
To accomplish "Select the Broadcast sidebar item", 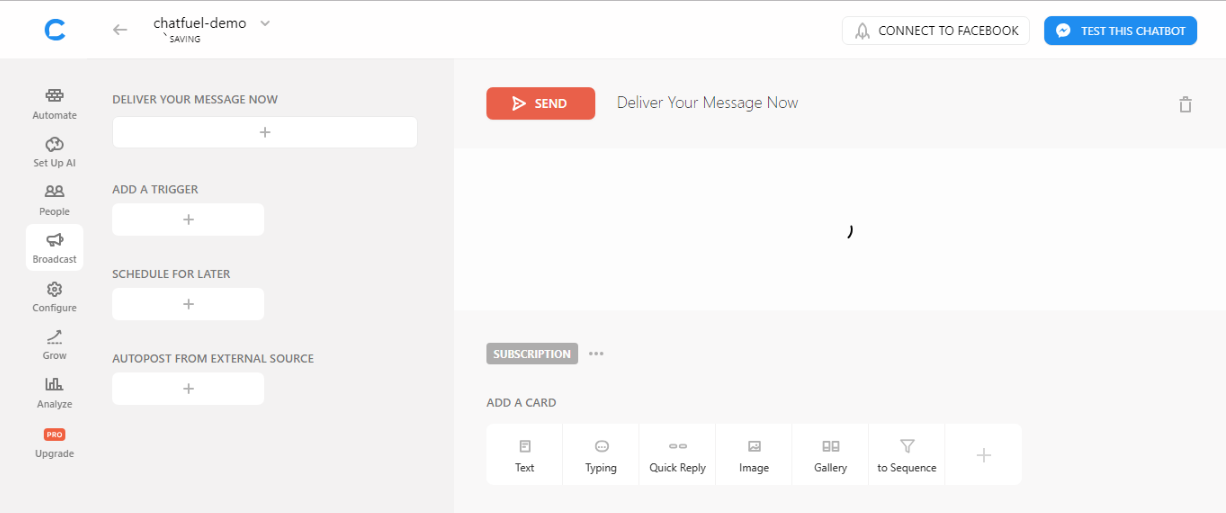I will pyautogui.click(x=54, y=248).
